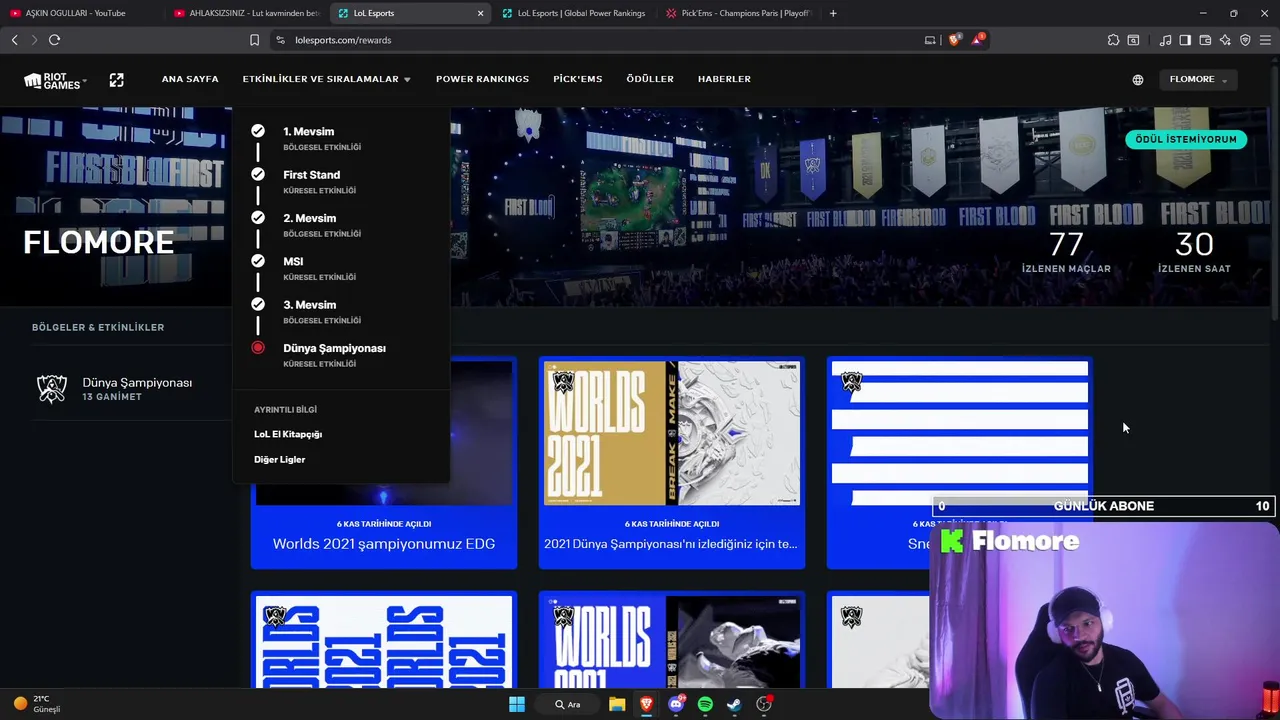Open weather widget showing 21°C Güneşli
The width and height of the screenshot is (1280, 720).
(x=36, y=704)
